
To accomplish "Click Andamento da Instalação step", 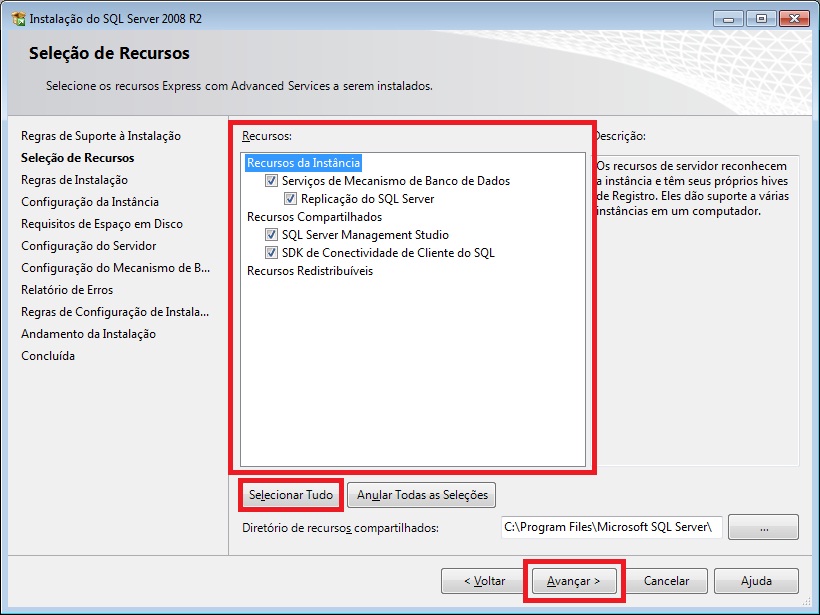I will (x=88, y=334).
